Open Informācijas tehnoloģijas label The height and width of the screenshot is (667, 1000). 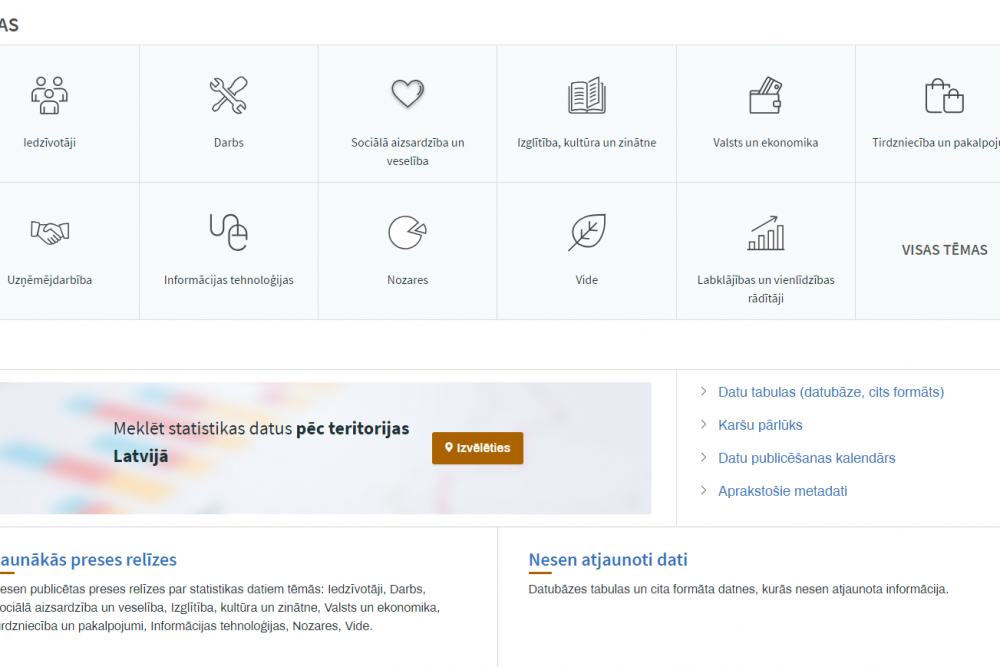[x=229, y=280]
